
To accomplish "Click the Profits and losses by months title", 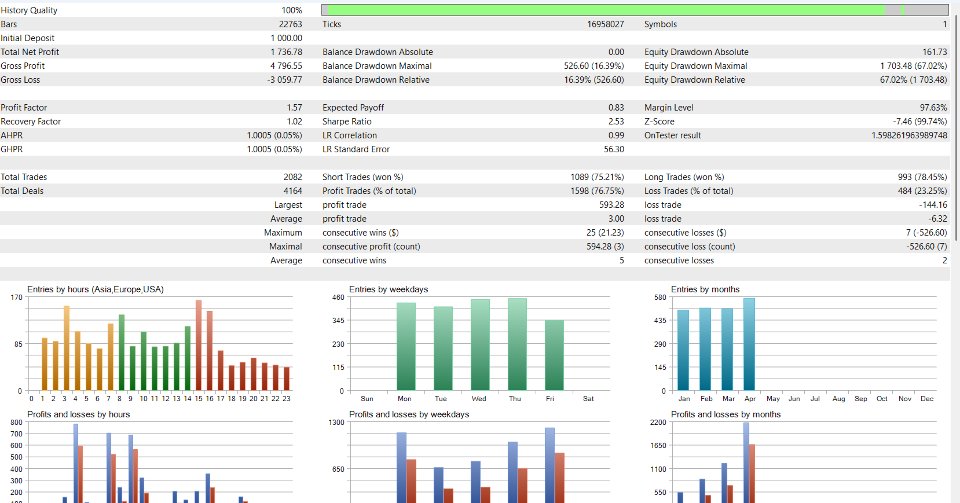I will (x=726, y=414).
